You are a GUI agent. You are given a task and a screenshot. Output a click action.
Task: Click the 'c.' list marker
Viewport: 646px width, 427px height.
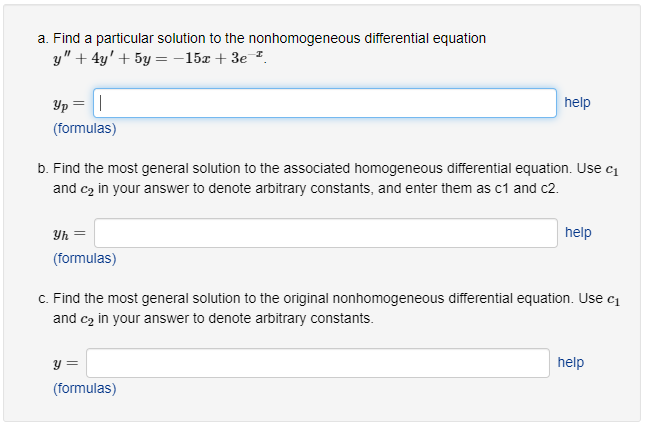43,299
